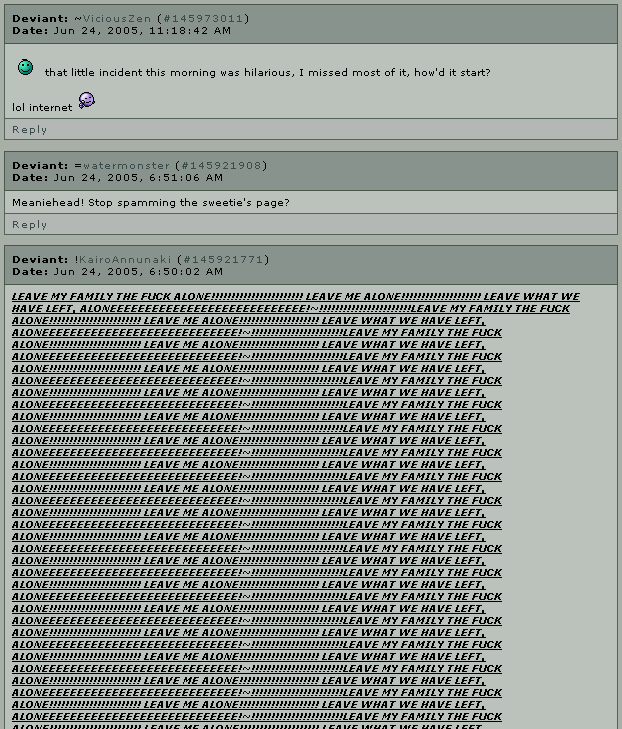Click the date Jun 24, 2005, 6:51:06 AM
The width and height of the screenshot is (622, 729).
click(138, 178)
